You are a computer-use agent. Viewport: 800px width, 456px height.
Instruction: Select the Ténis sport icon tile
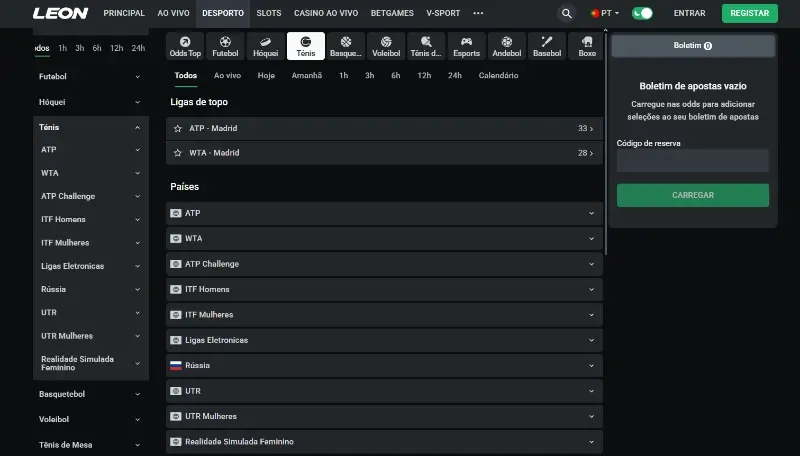(x=306, y=46)
